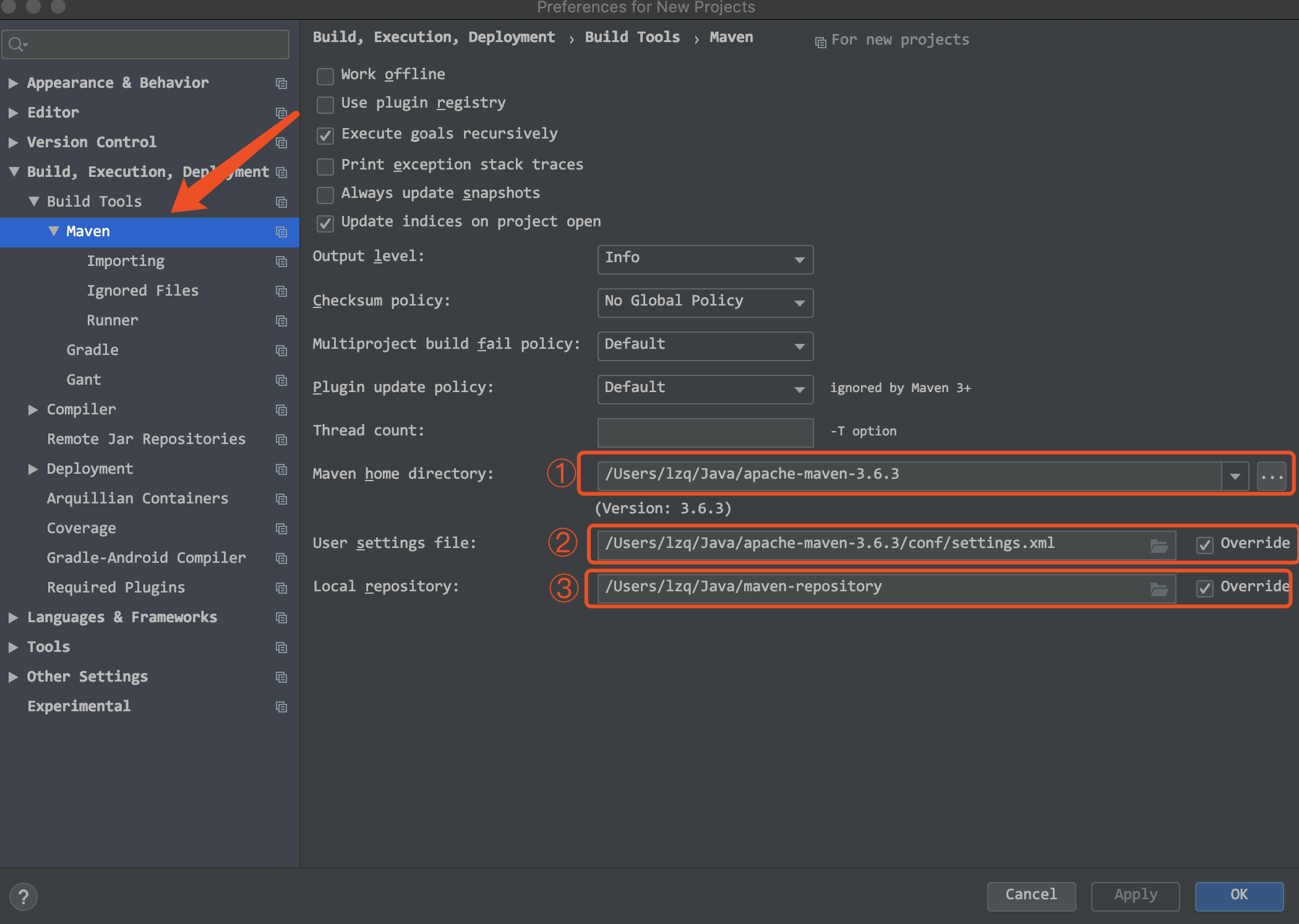This screenshot has width=1299, height=924.
Task: Click folder icon in User settings file field
Action: tap(1159, 545)
